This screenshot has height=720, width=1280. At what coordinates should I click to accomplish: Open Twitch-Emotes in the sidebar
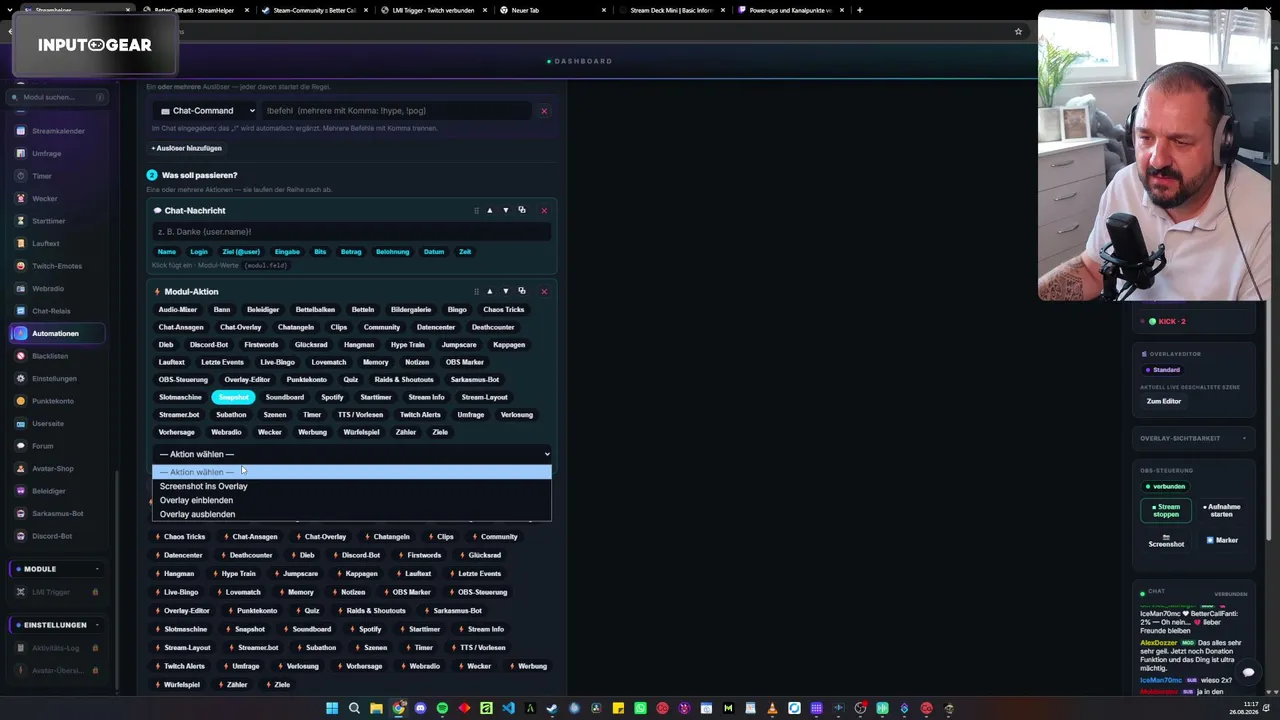pyautogui.click(x=57, y=266)
